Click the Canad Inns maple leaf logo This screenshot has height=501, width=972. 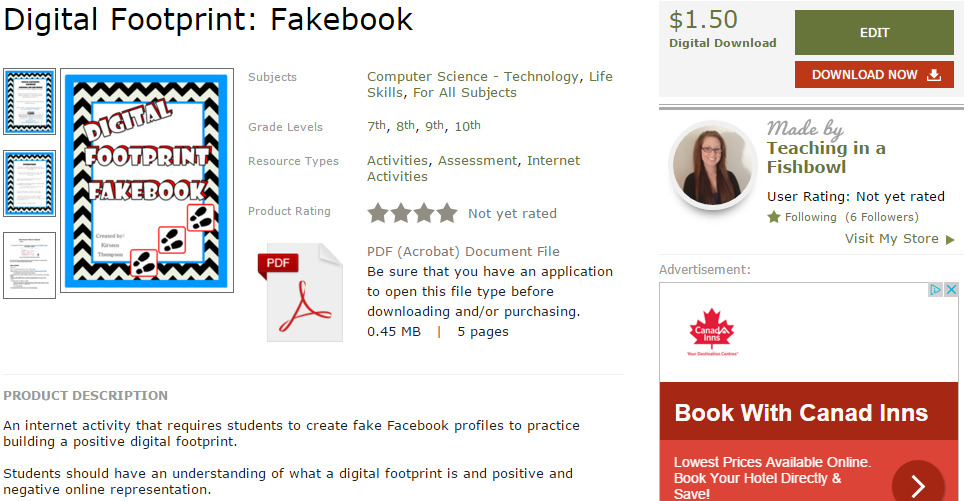(x=712, y=332)
